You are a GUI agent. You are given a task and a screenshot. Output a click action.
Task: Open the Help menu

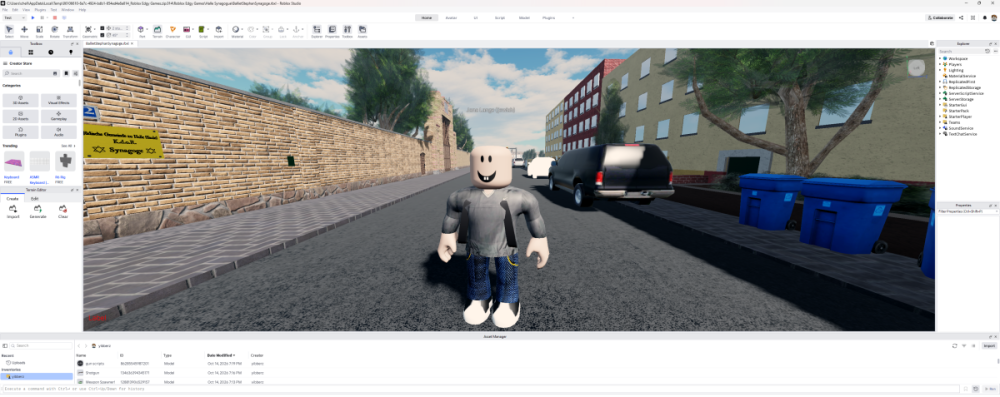[82, 10]
